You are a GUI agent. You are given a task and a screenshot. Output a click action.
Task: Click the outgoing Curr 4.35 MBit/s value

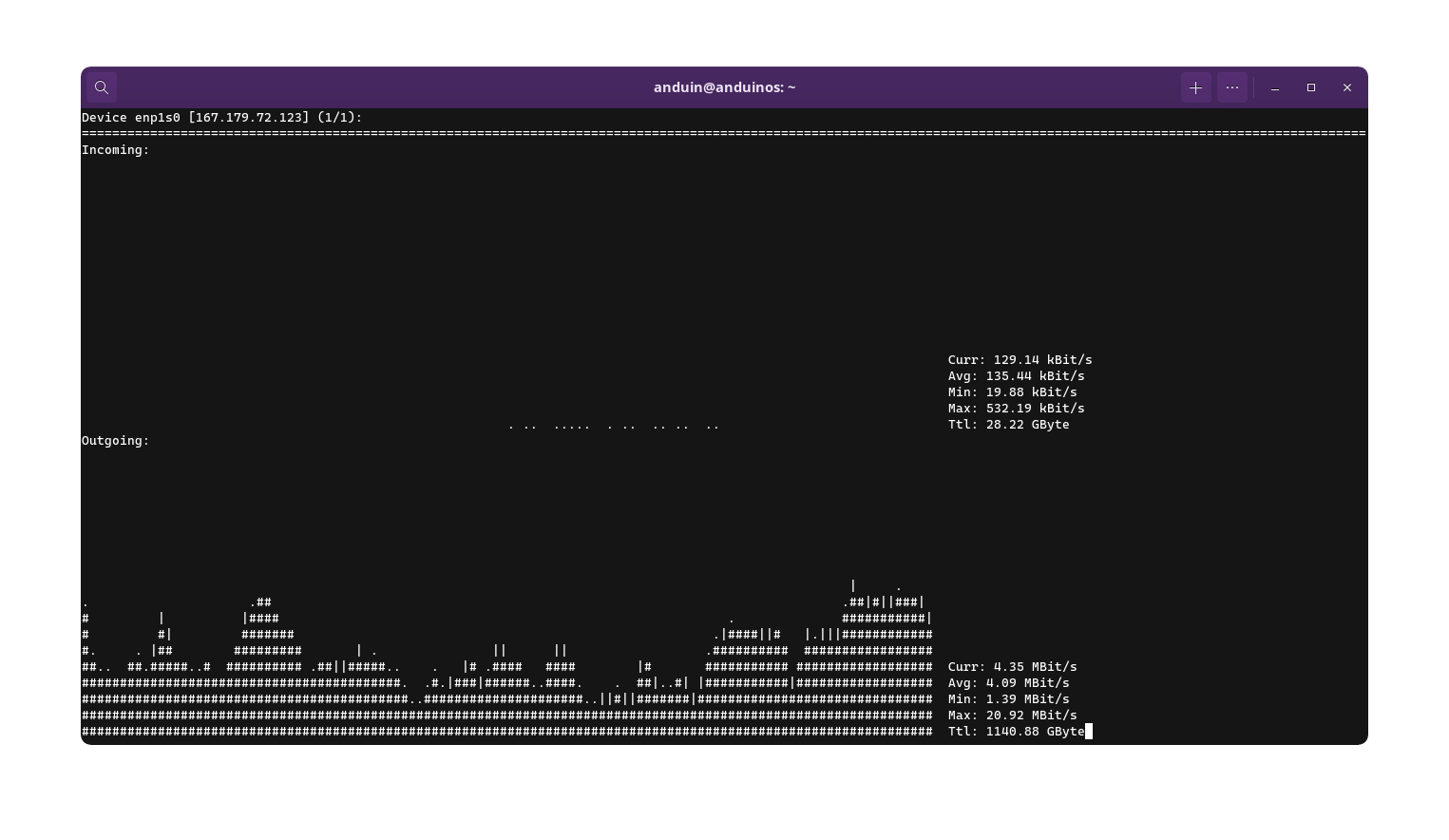(x=1034, y=667)
